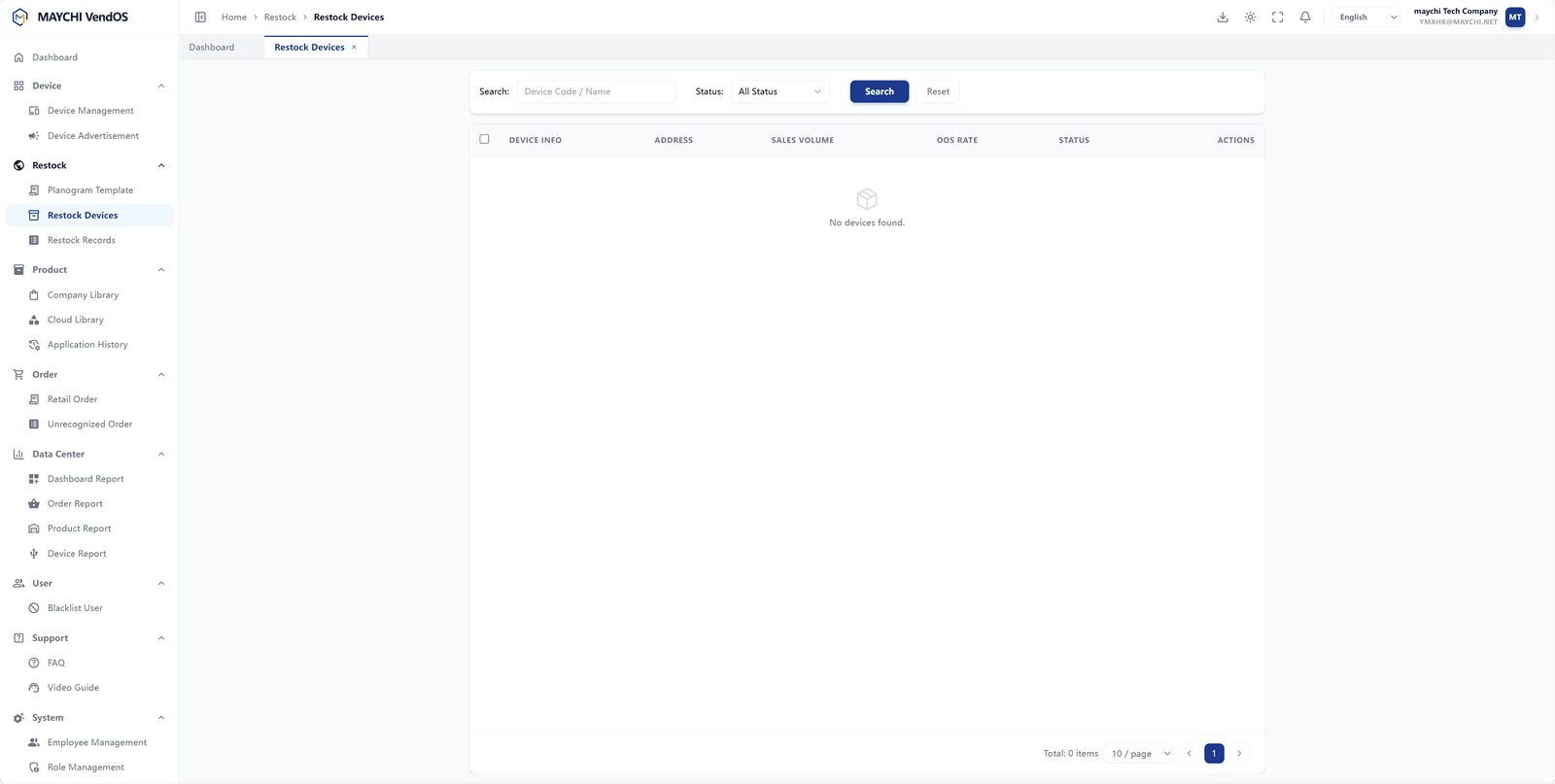Enter fullscreen mode via header icon
This screenshot has width=1555, height=784.
coord(1278,17)
